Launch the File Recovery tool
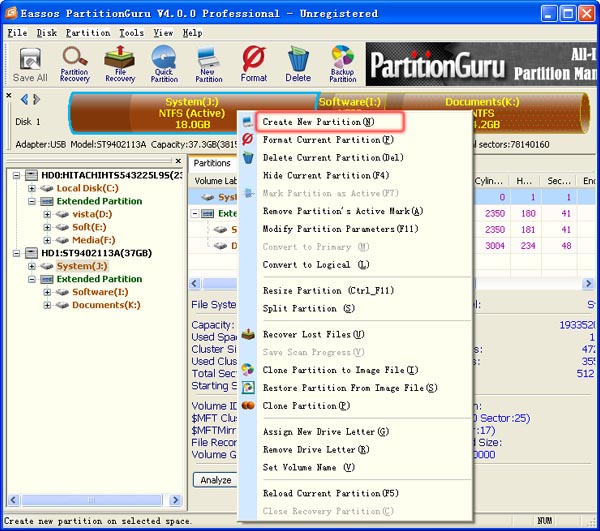 coord(119,64)
